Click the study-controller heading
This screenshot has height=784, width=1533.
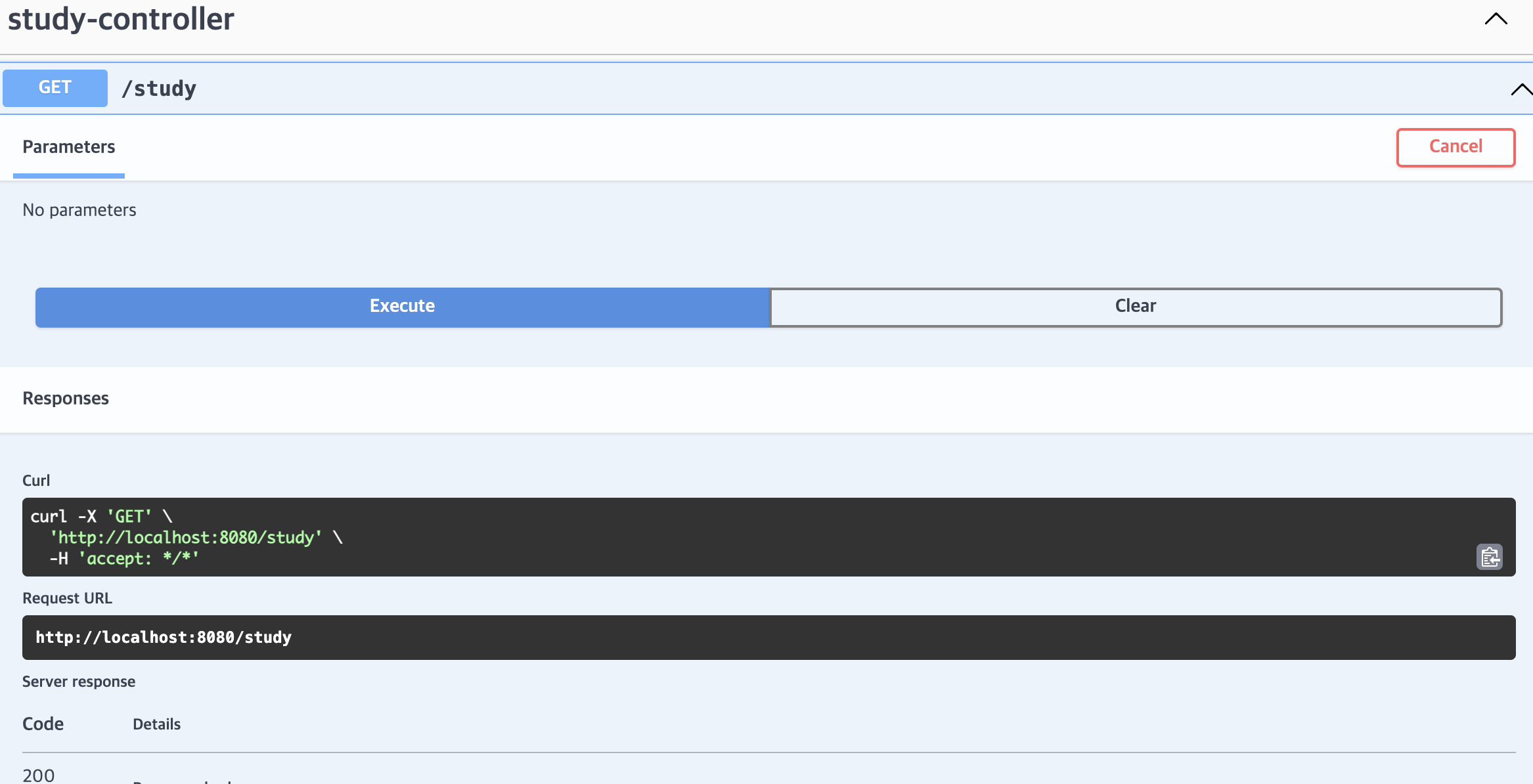pyautogui.click(x=121, y=19)
